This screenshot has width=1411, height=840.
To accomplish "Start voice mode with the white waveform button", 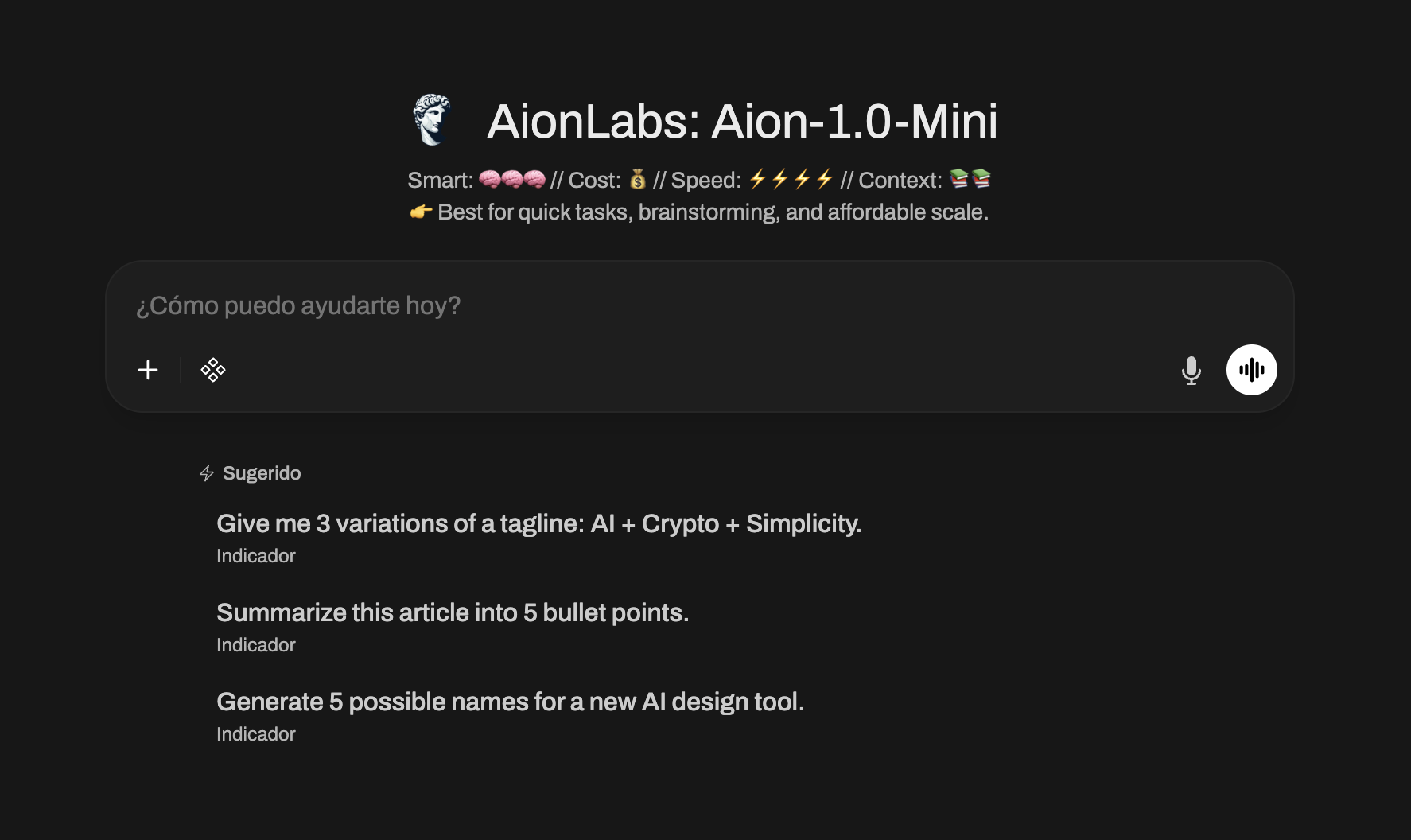I will [x=1251, y=370].
